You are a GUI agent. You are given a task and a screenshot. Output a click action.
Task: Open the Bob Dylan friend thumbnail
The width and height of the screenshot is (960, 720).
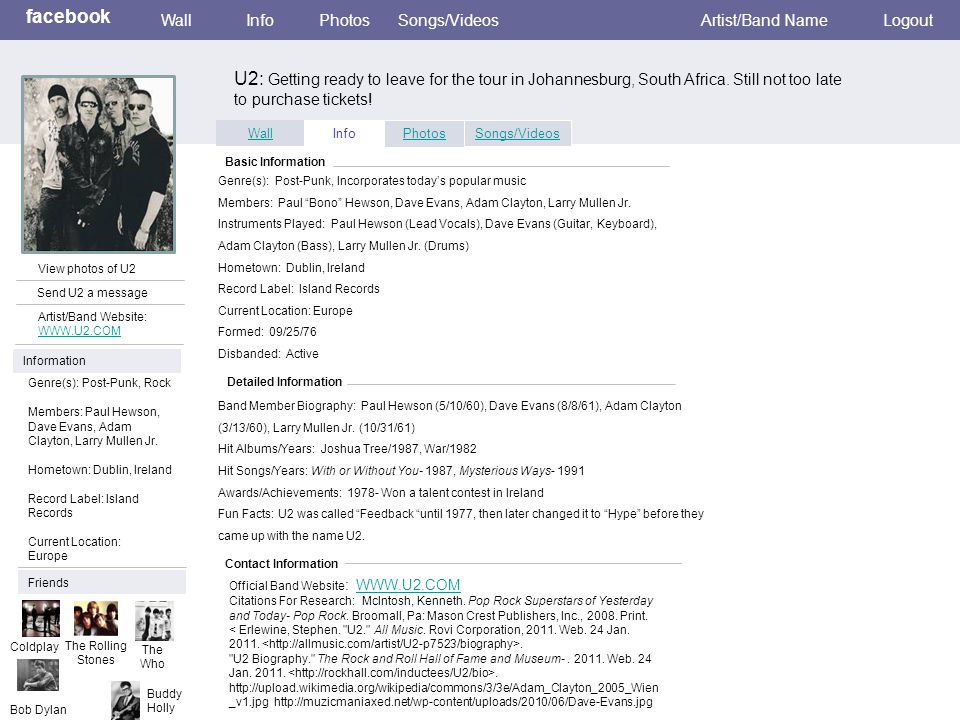tap(38, 675)
